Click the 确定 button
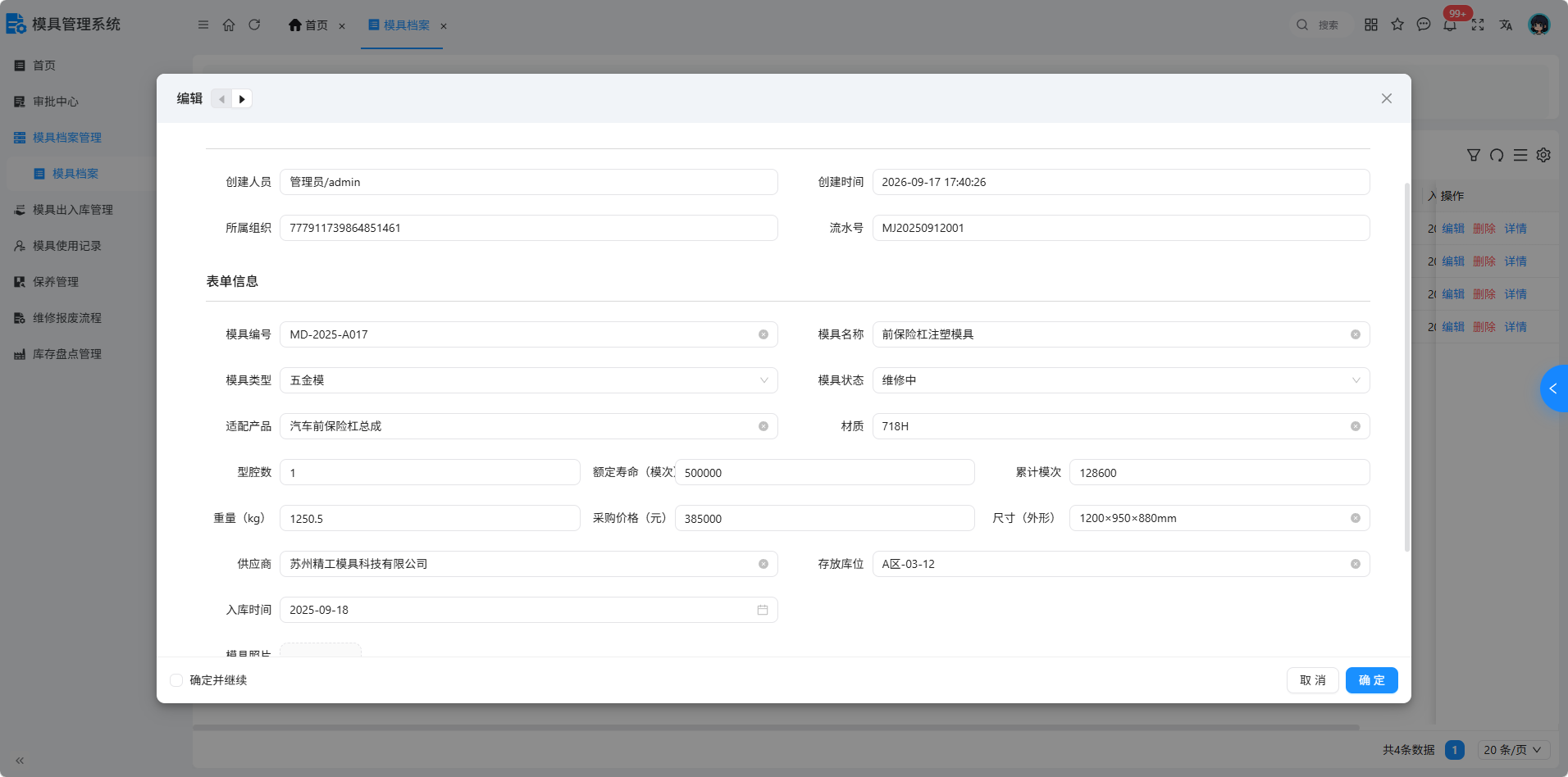This screenshot has height=777, width=1568. pyautogui.click(x=1372, y=680)
